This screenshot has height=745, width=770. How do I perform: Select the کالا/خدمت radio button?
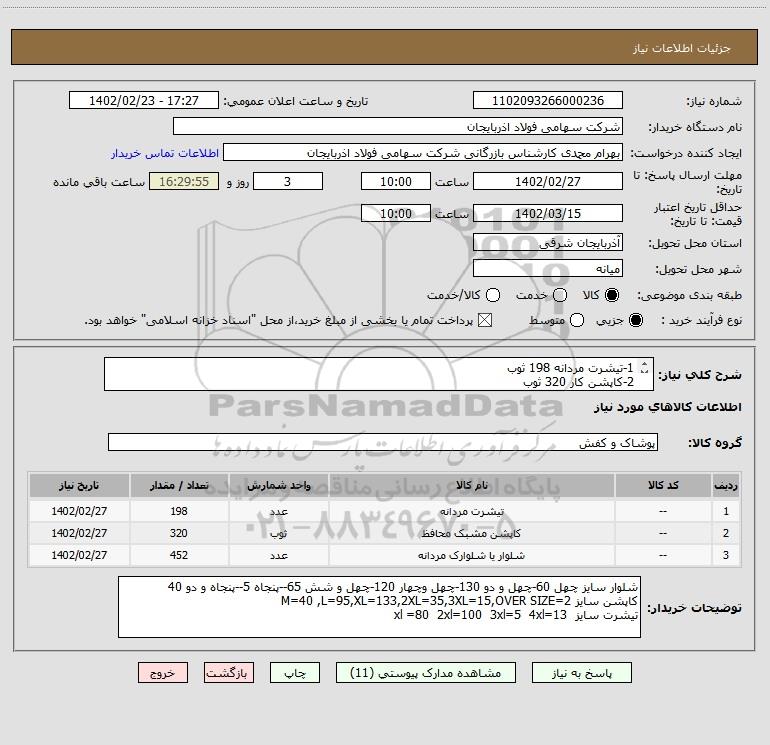493,295
